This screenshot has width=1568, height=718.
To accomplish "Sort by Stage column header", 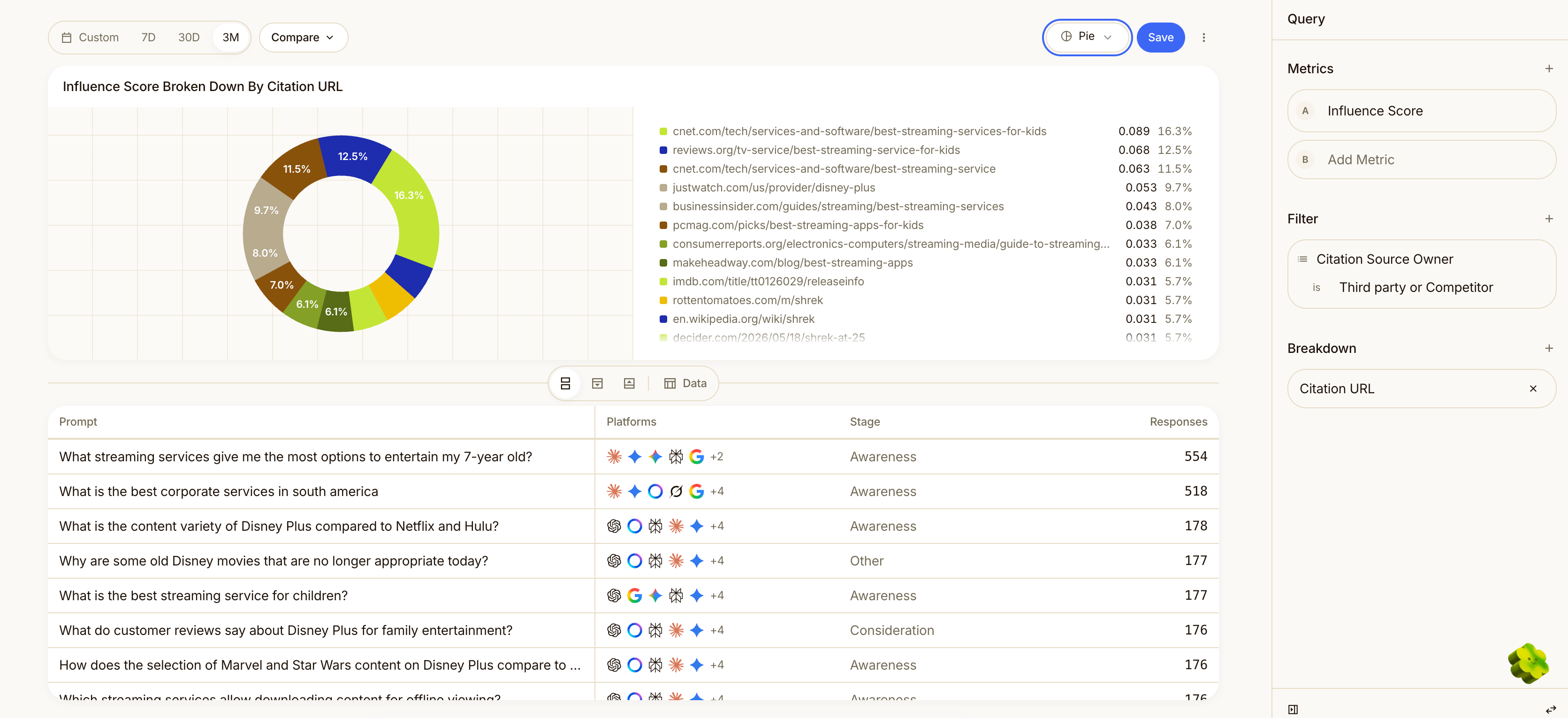I will pos(864,421).
